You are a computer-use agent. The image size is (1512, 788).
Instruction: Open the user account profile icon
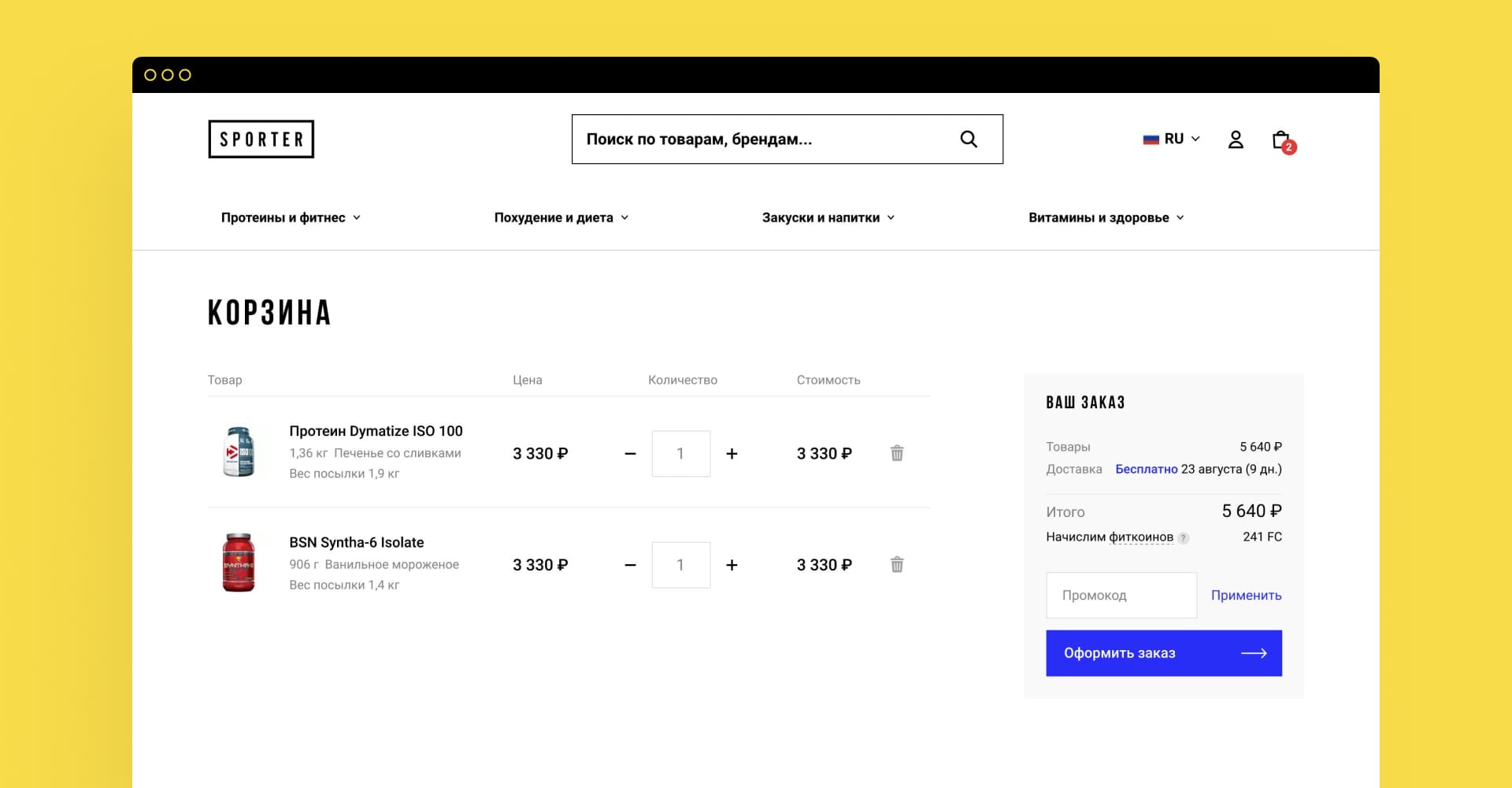point(1236,139)
